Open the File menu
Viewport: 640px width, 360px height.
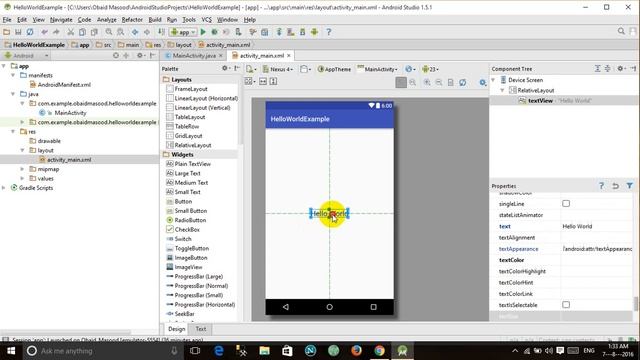(x=7, y=19)
